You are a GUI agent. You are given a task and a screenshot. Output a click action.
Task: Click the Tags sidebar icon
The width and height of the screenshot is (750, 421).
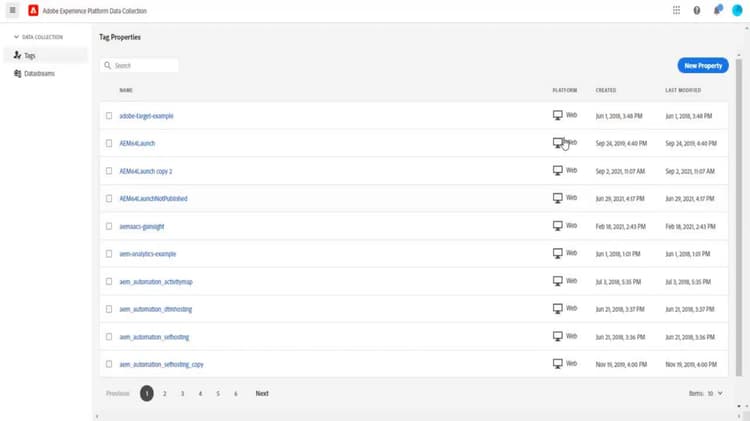18,55
